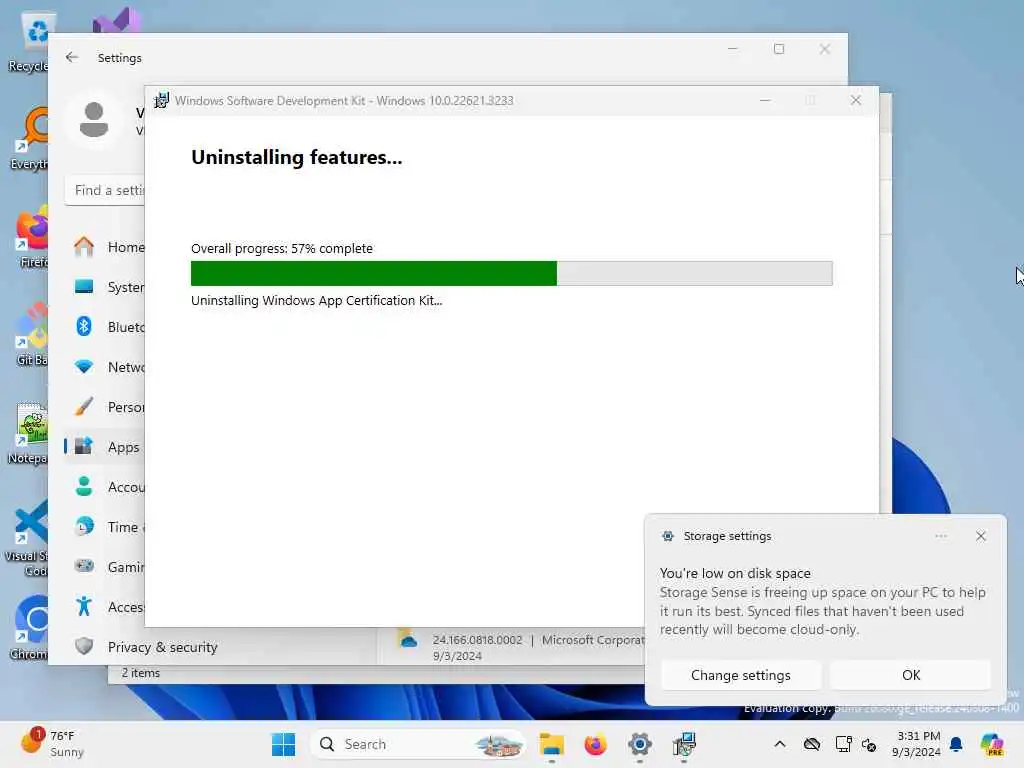Click the Gaming controller icon in Settings
1024x768 pixels.
coord(84,566)
